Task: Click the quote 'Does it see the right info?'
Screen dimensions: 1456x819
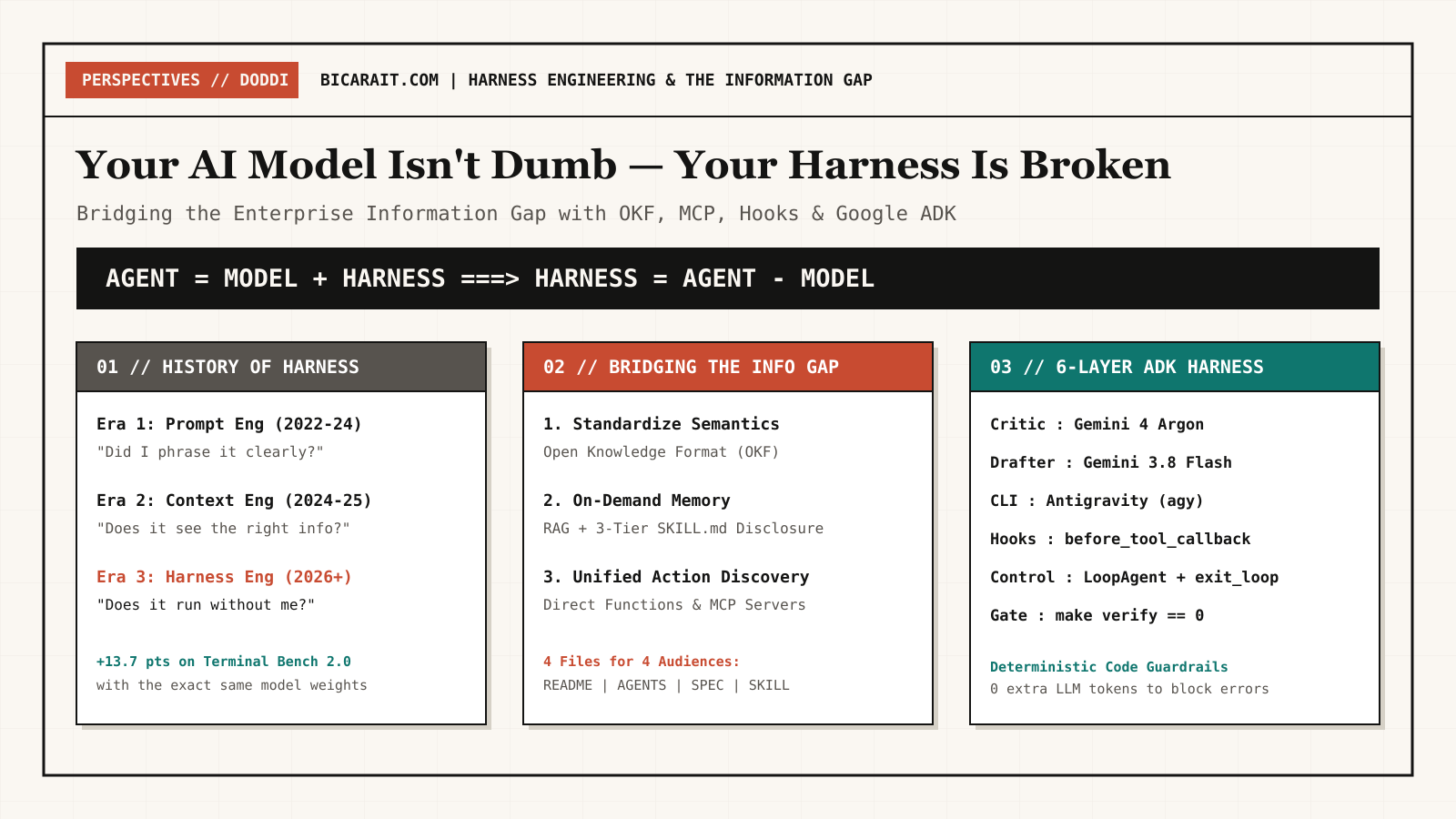Action: (223, 529)
